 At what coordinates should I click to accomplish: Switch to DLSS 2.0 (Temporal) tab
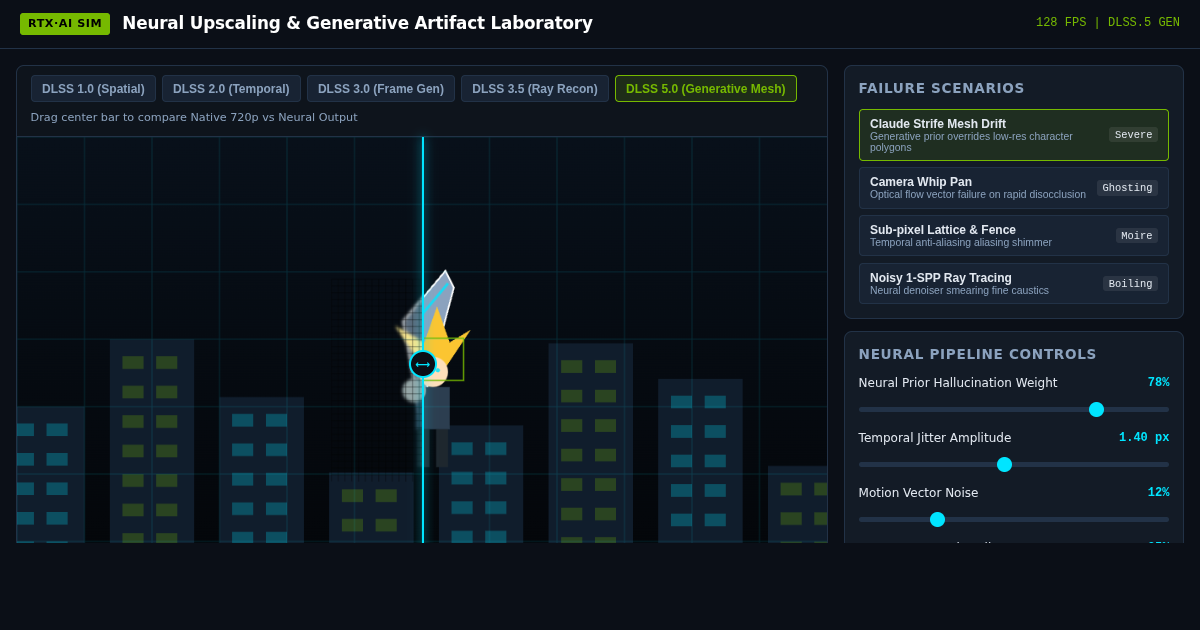(x=231, y=89)
